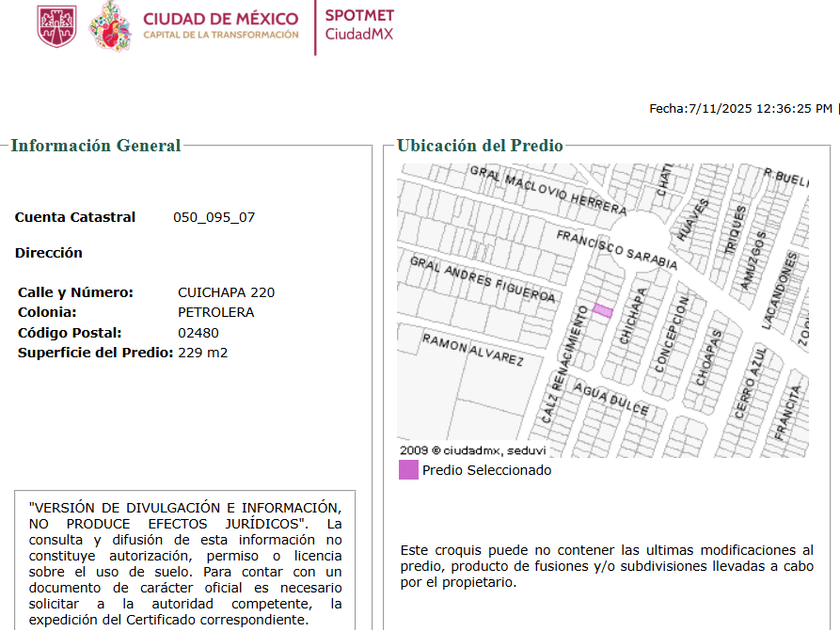Click the RAMON ALVAREZ street label on map
This screenshot has height=630, width=840.
coord(473,350)
